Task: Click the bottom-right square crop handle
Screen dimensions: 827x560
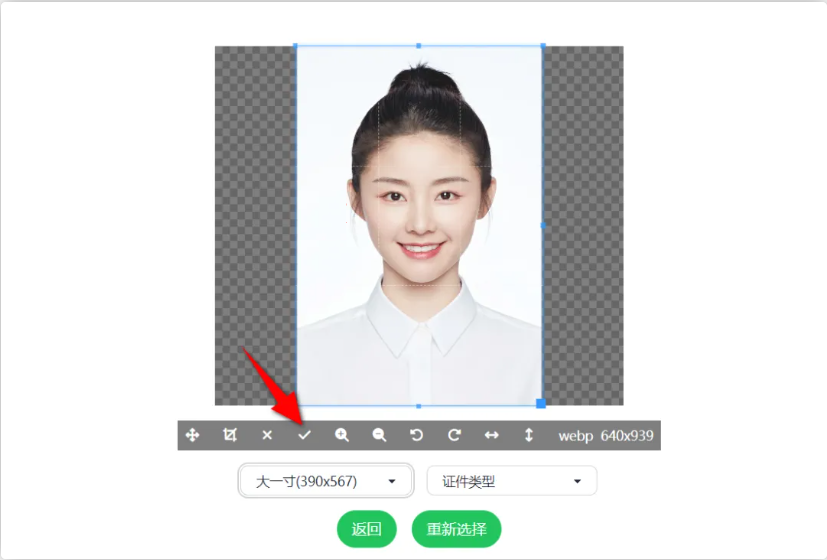Action: (x=541, y=403)
